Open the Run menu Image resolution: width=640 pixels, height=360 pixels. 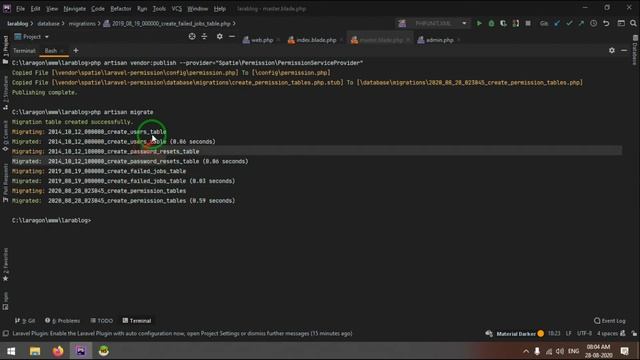142,8
